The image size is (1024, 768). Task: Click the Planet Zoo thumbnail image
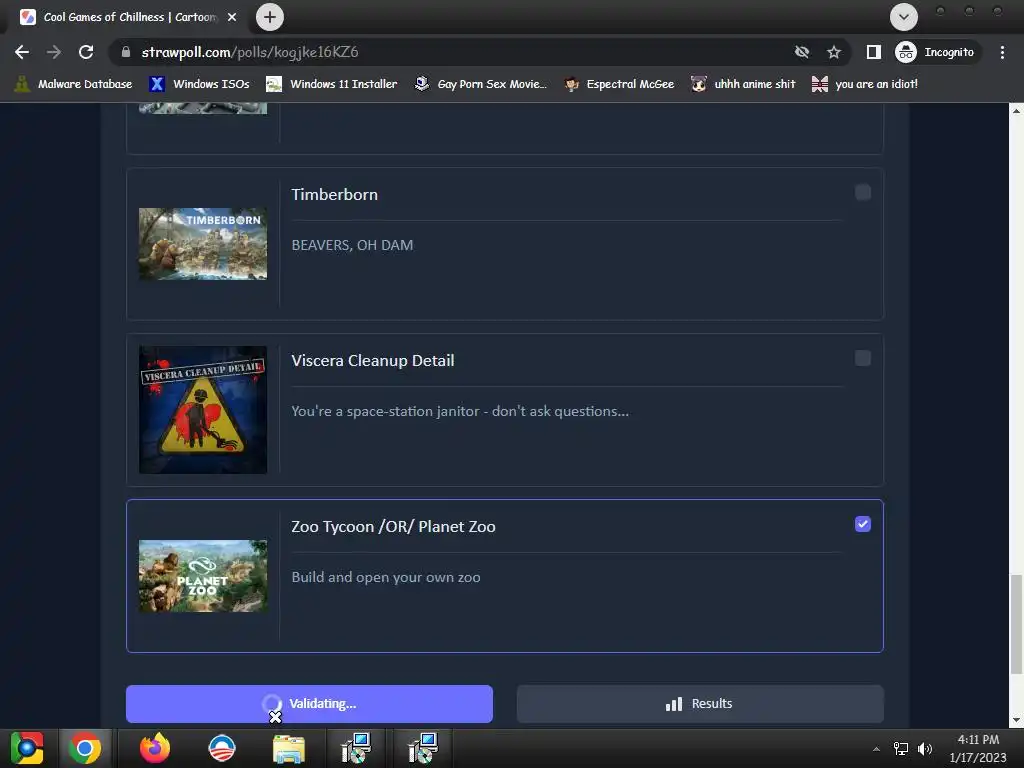(203, 576)
